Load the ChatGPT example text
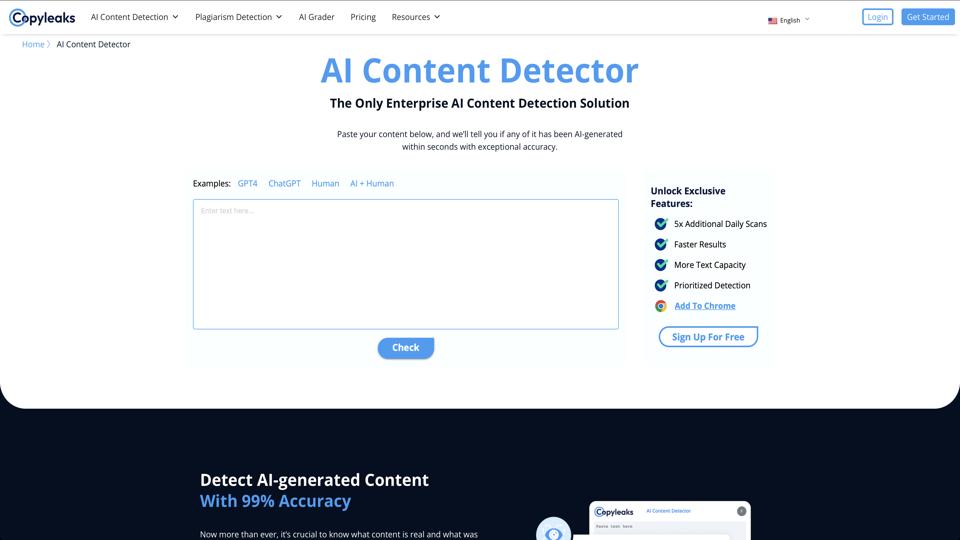Screen dimensions: 960x540 (285, 183)
